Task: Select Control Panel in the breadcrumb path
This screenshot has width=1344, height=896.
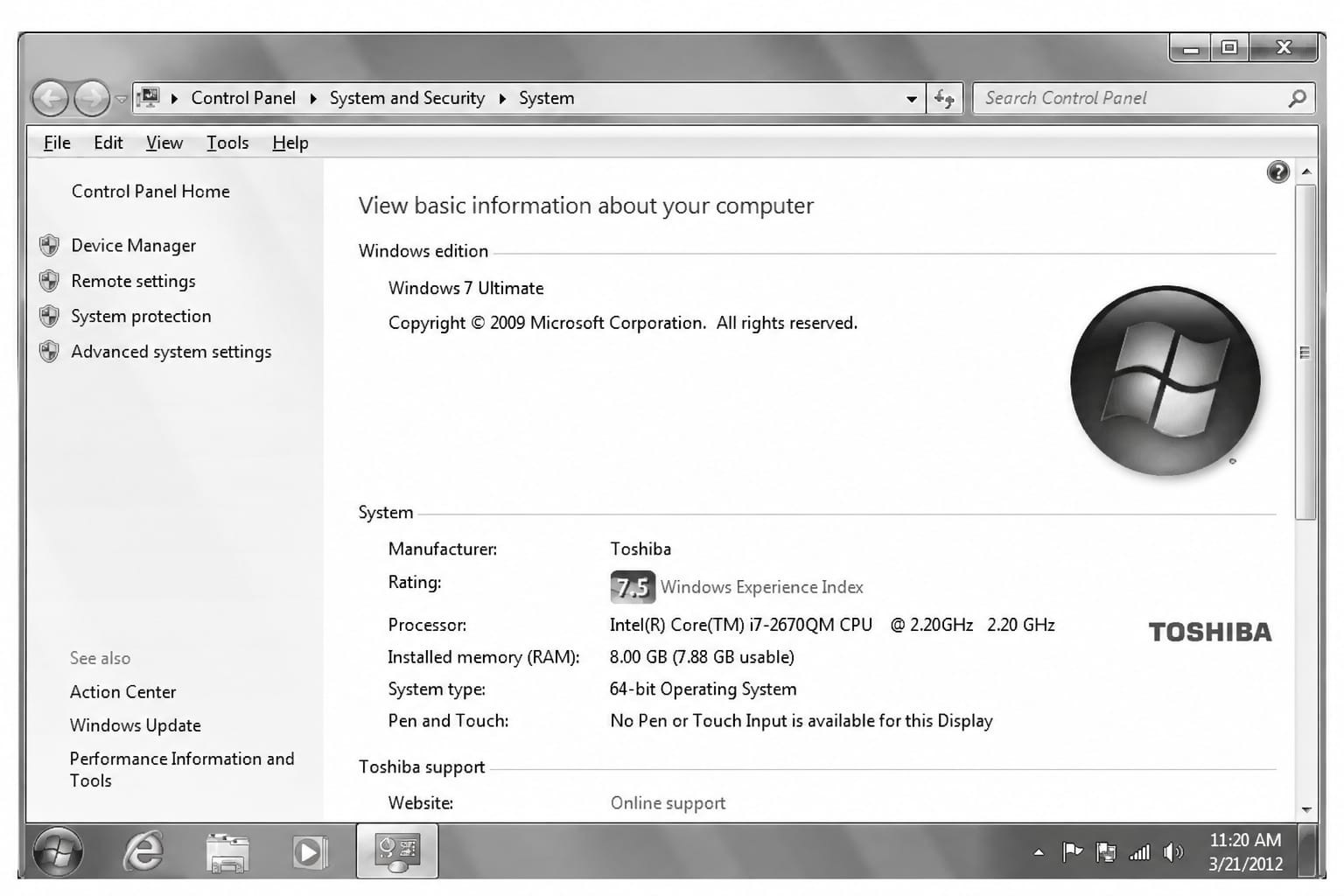Action: click(243, 98)
